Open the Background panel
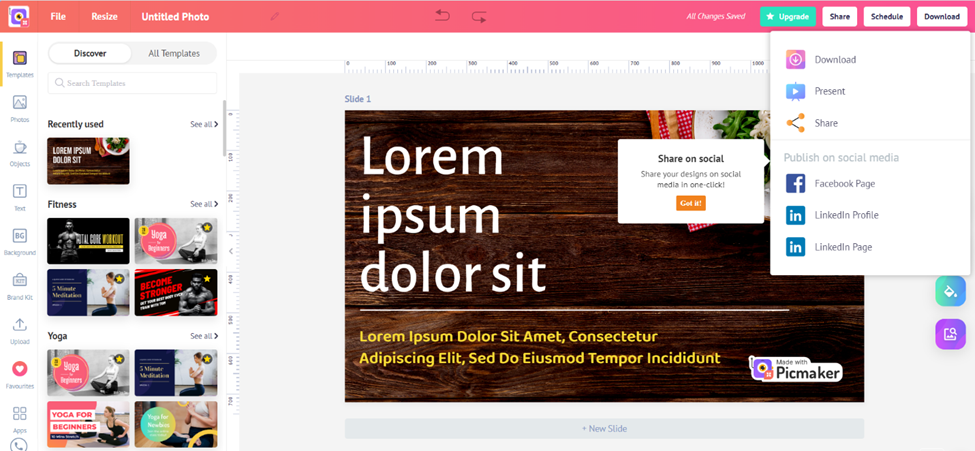 (19, 241)
